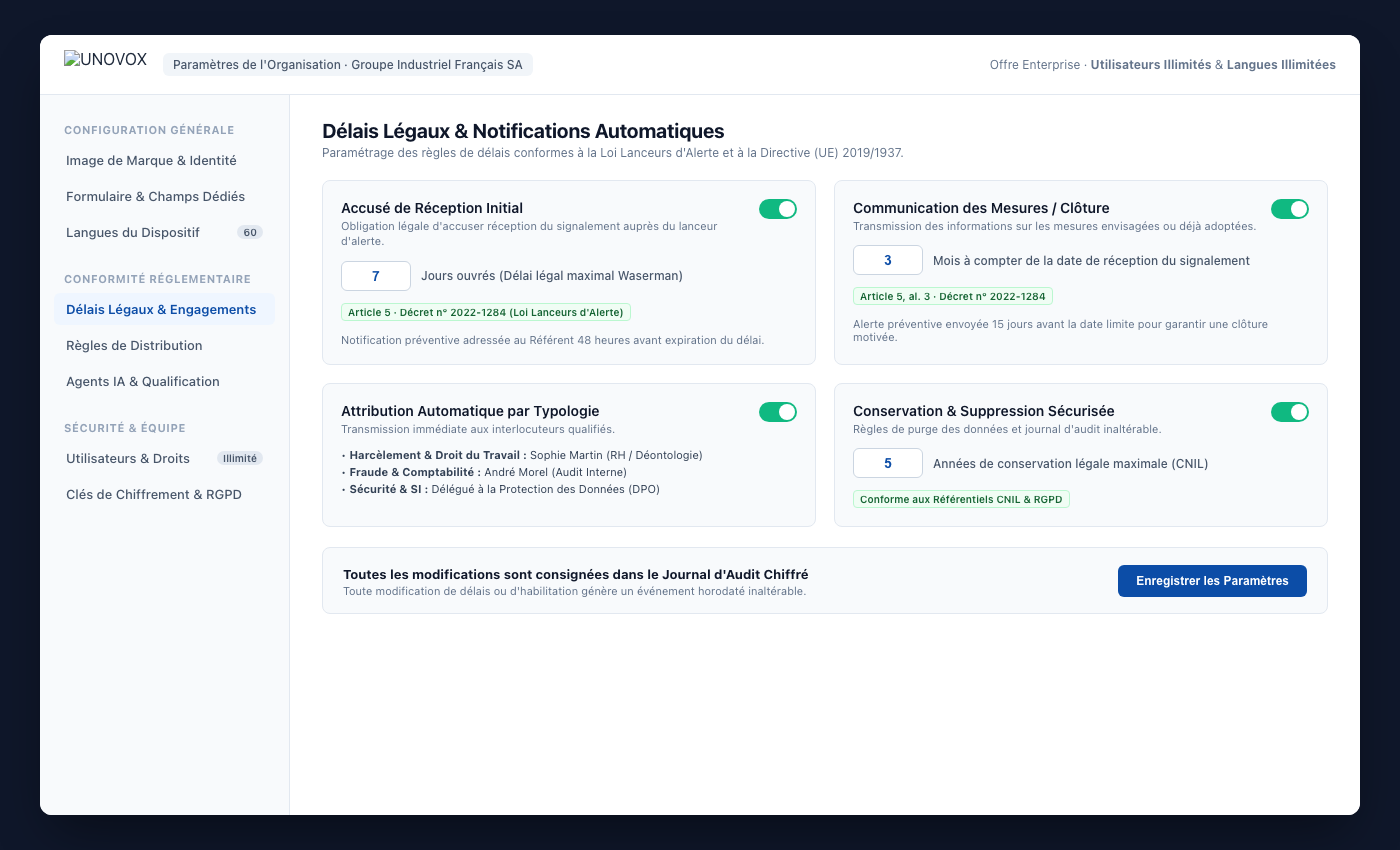1400x850 pixels.
Task: Toggle Attribution Automatique par Typologie switch
Action: (x=778, y=412)
